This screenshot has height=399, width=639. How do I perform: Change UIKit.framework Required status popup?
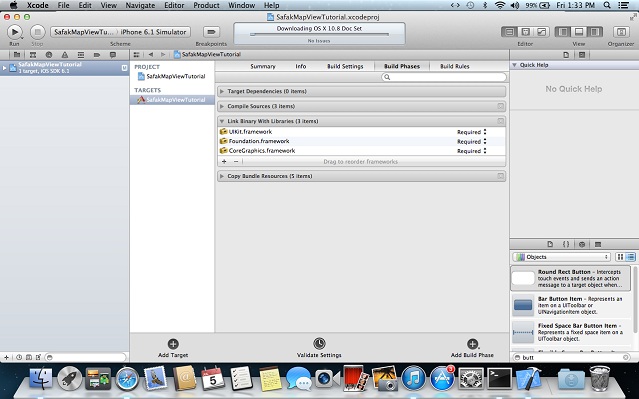pyautogui.click(x=472, y=132)
